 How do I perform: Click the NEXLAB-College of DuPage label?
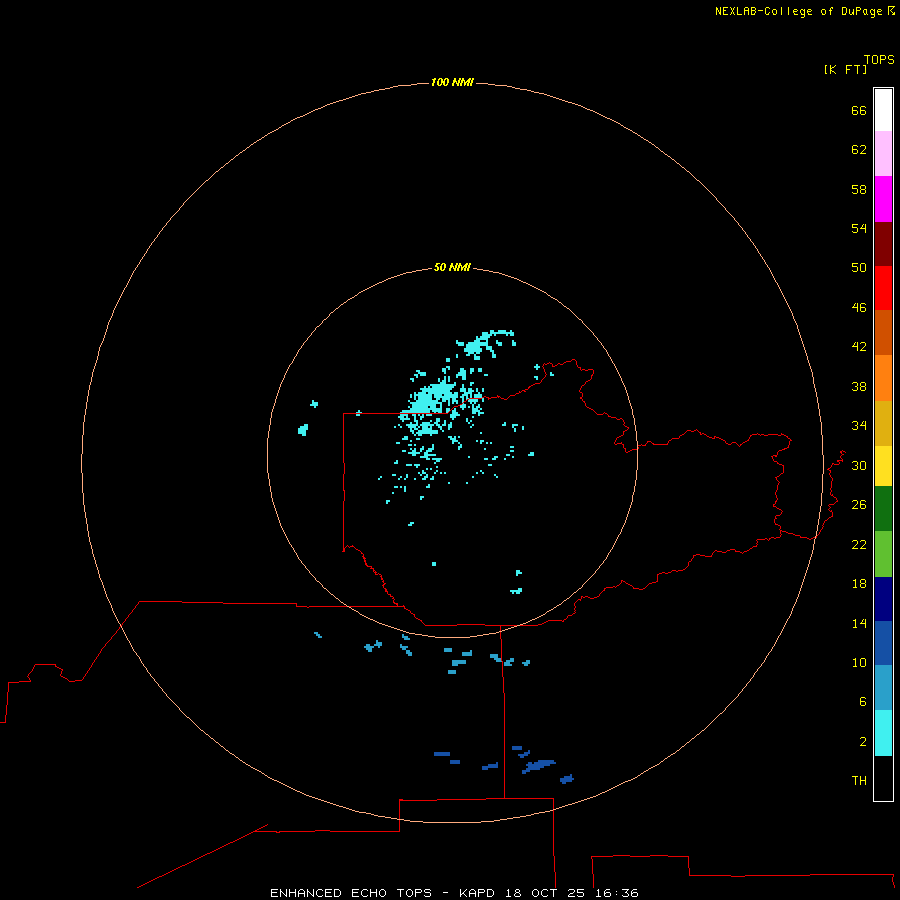point(797,11)
